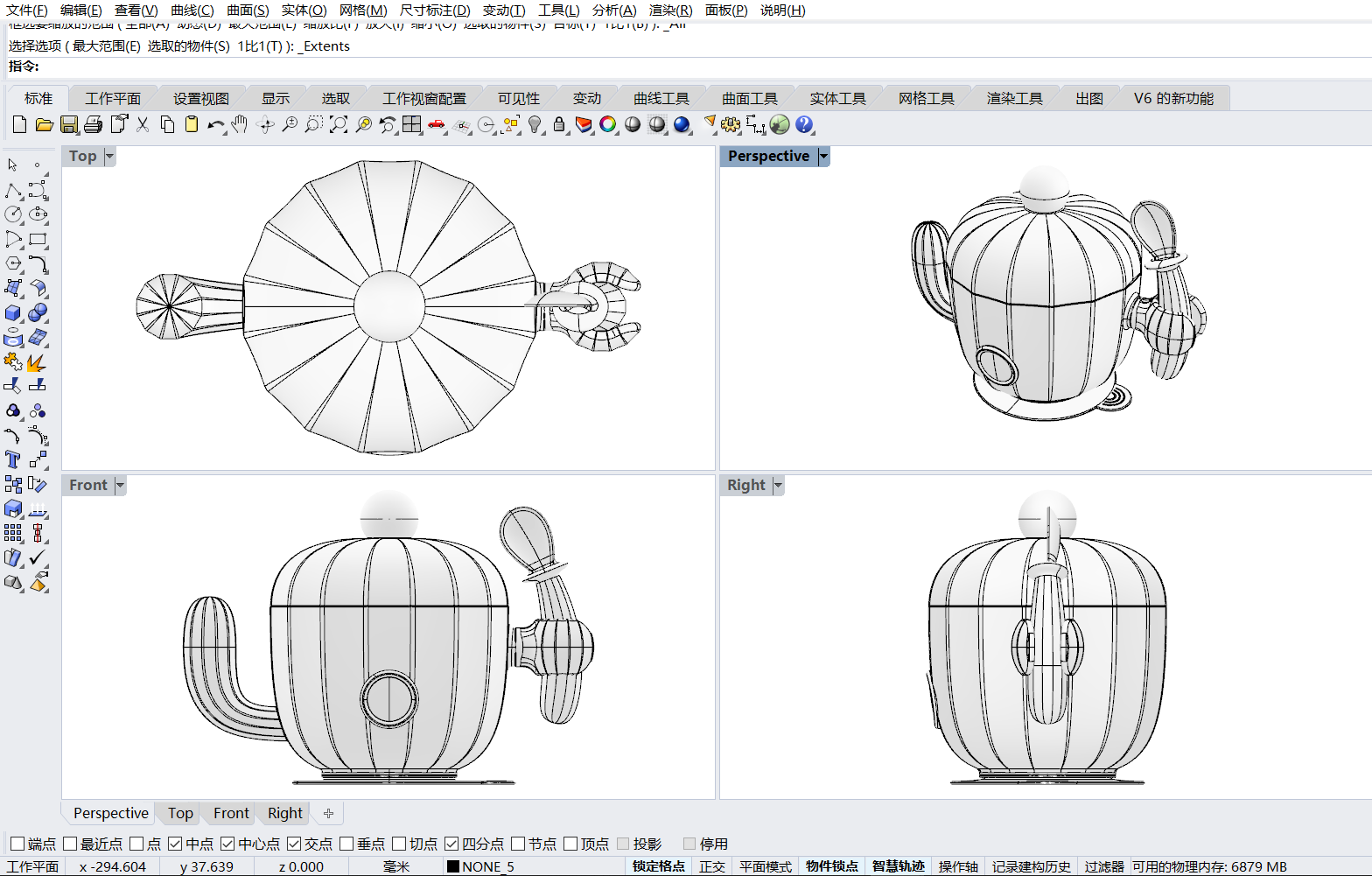Screen dimensions: 1372x876
Task: Click the Undo arrow icon
Action: pos(215,125)
